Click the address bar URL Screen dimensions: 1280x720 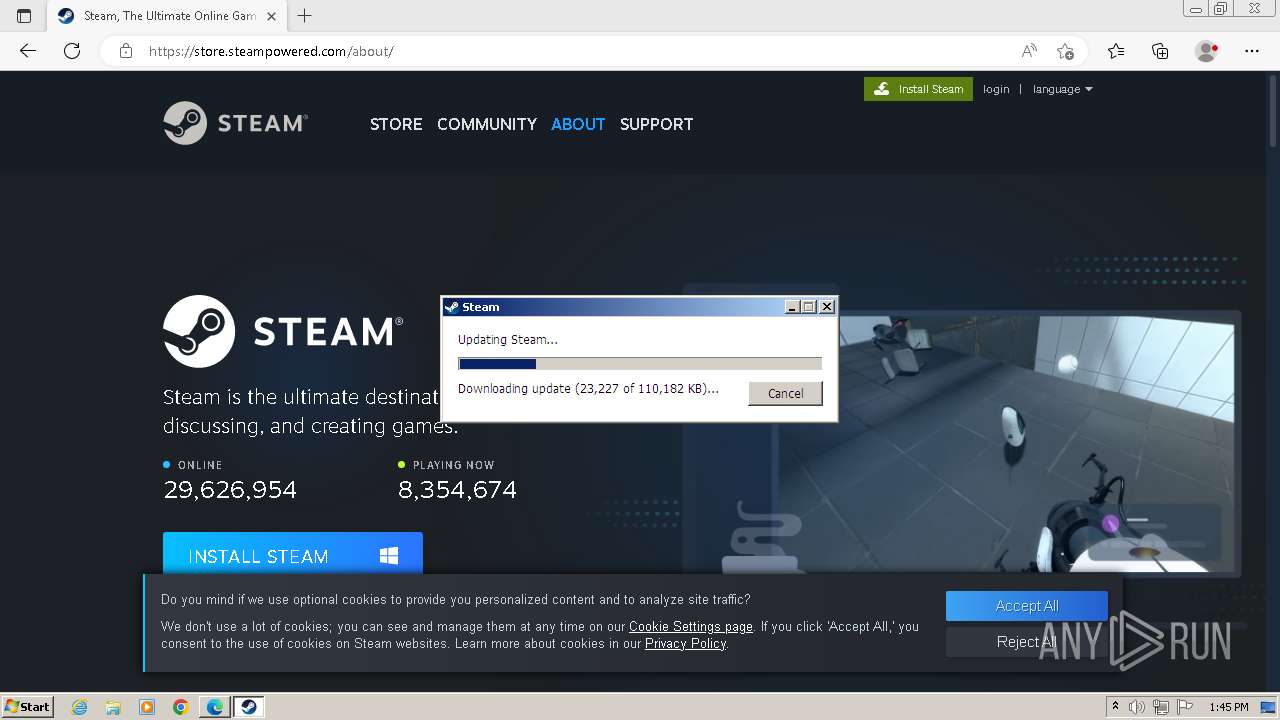(x=271, y=51)
